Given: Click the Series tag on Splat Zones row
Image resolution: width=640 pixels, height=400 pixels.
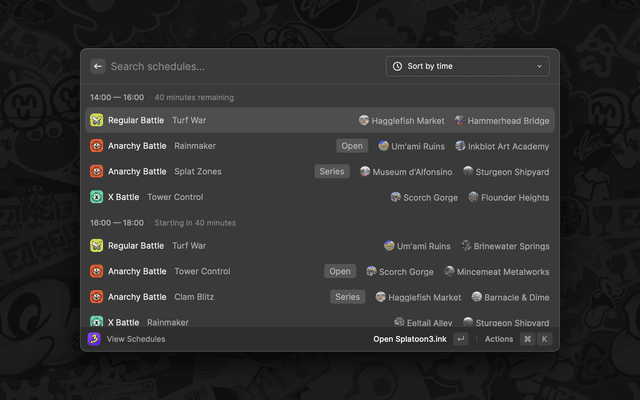Looking at the screenshot, I should click(x=332, y=172).
